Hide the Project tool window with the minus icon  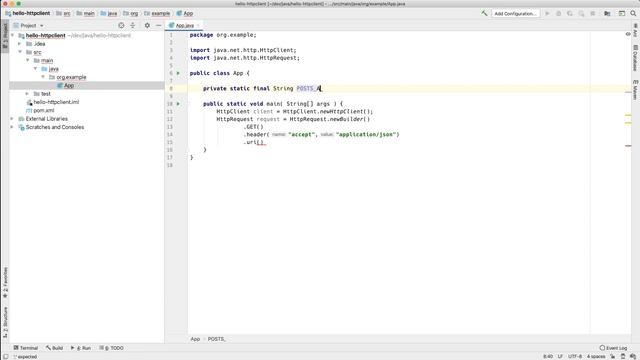click(x=158, y=25)
